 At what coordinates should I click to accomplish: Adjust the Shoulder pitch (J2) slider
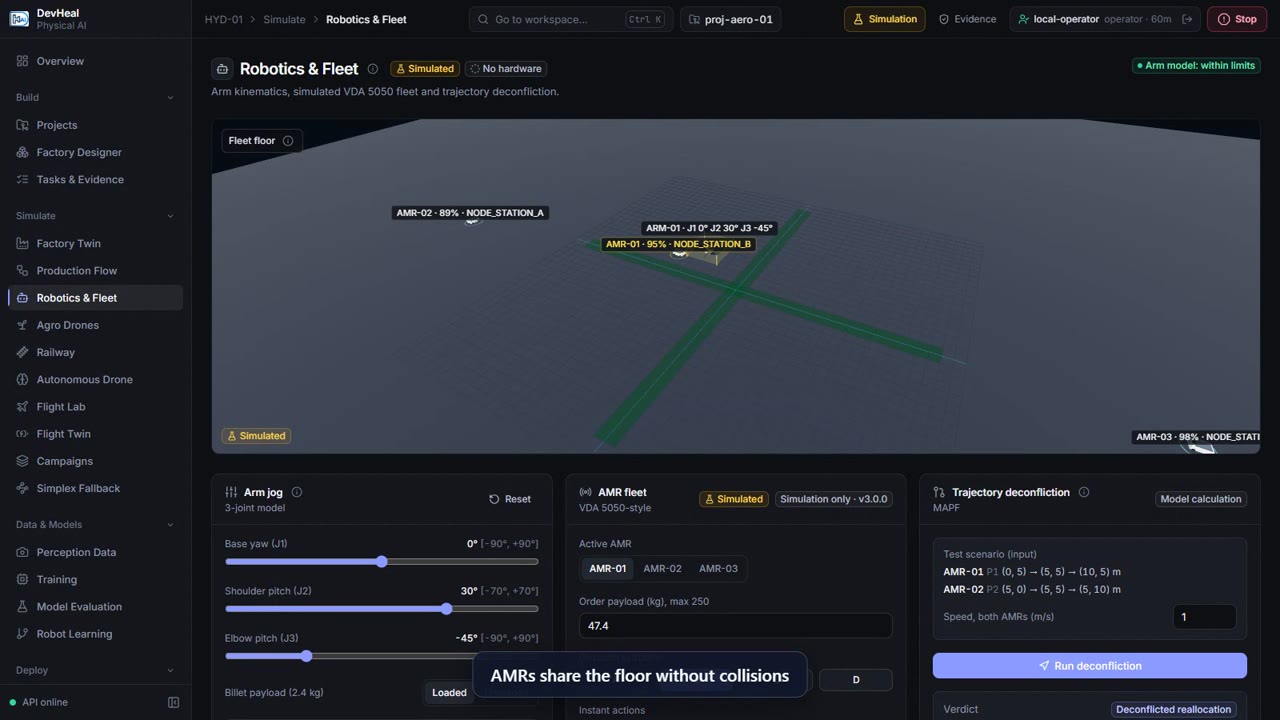[382, 609]
